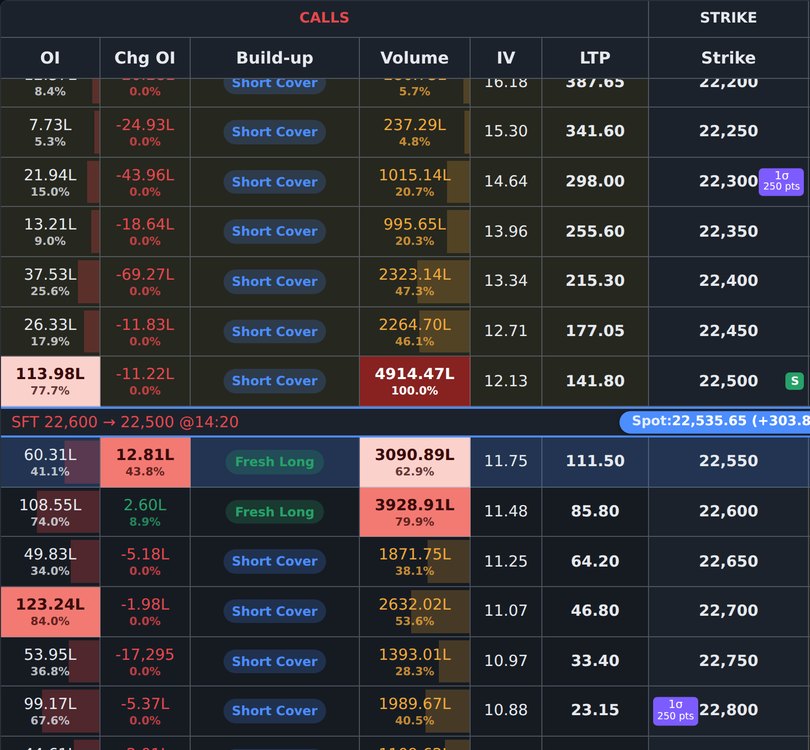The height and width of the screenshot is (750, 810).
Task: Select strike 22,650
Action: [728, 561]
